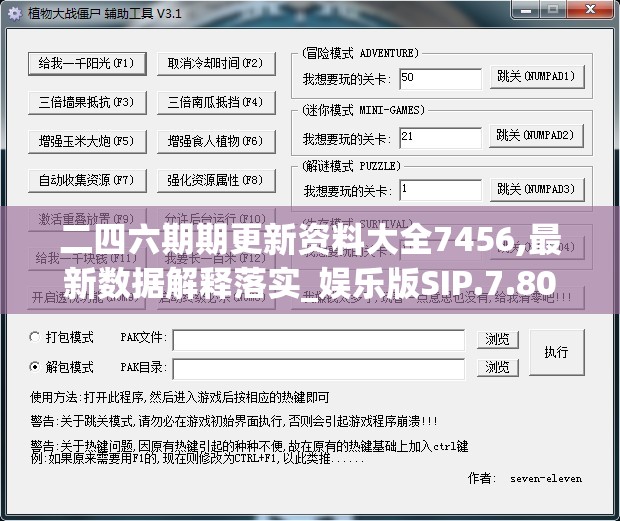Activate 三倍墙果抵抗 (F3)

click(x=87, y=103)
